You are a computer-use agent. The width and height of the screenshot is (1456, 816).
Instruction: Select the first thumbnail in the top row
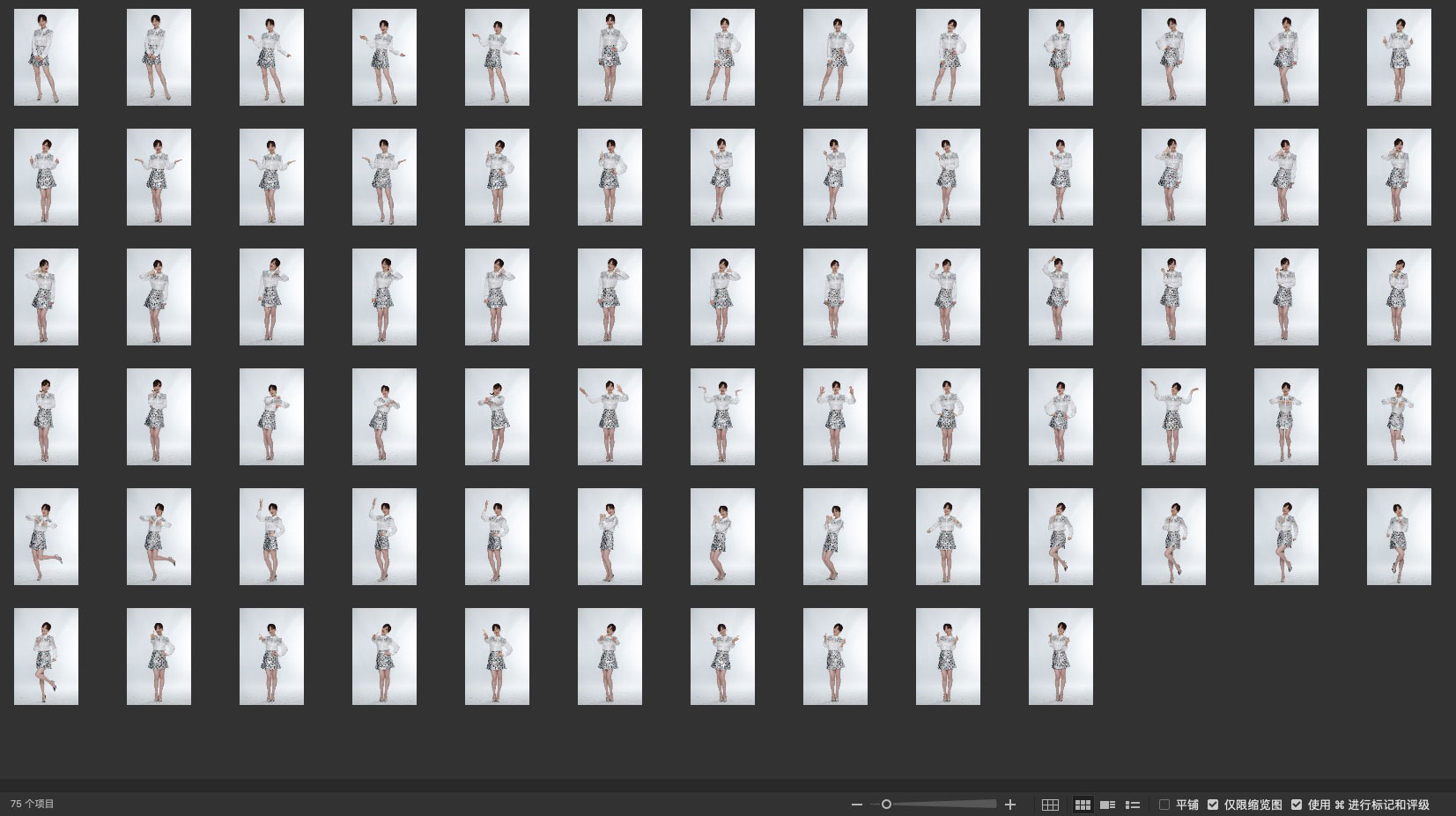46,57
